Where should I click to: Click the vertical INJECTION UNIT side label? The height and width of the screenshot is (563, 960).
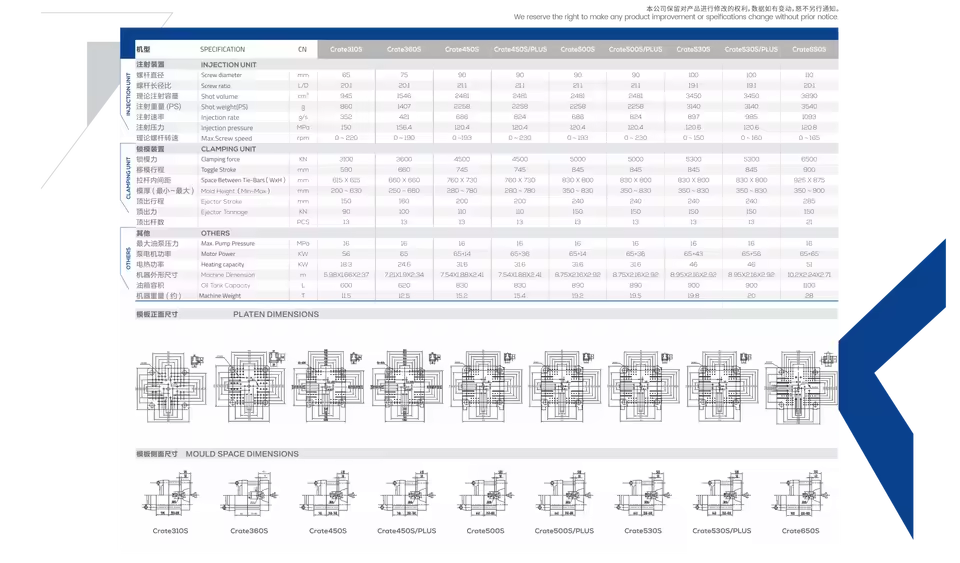(x=129, y=94)
